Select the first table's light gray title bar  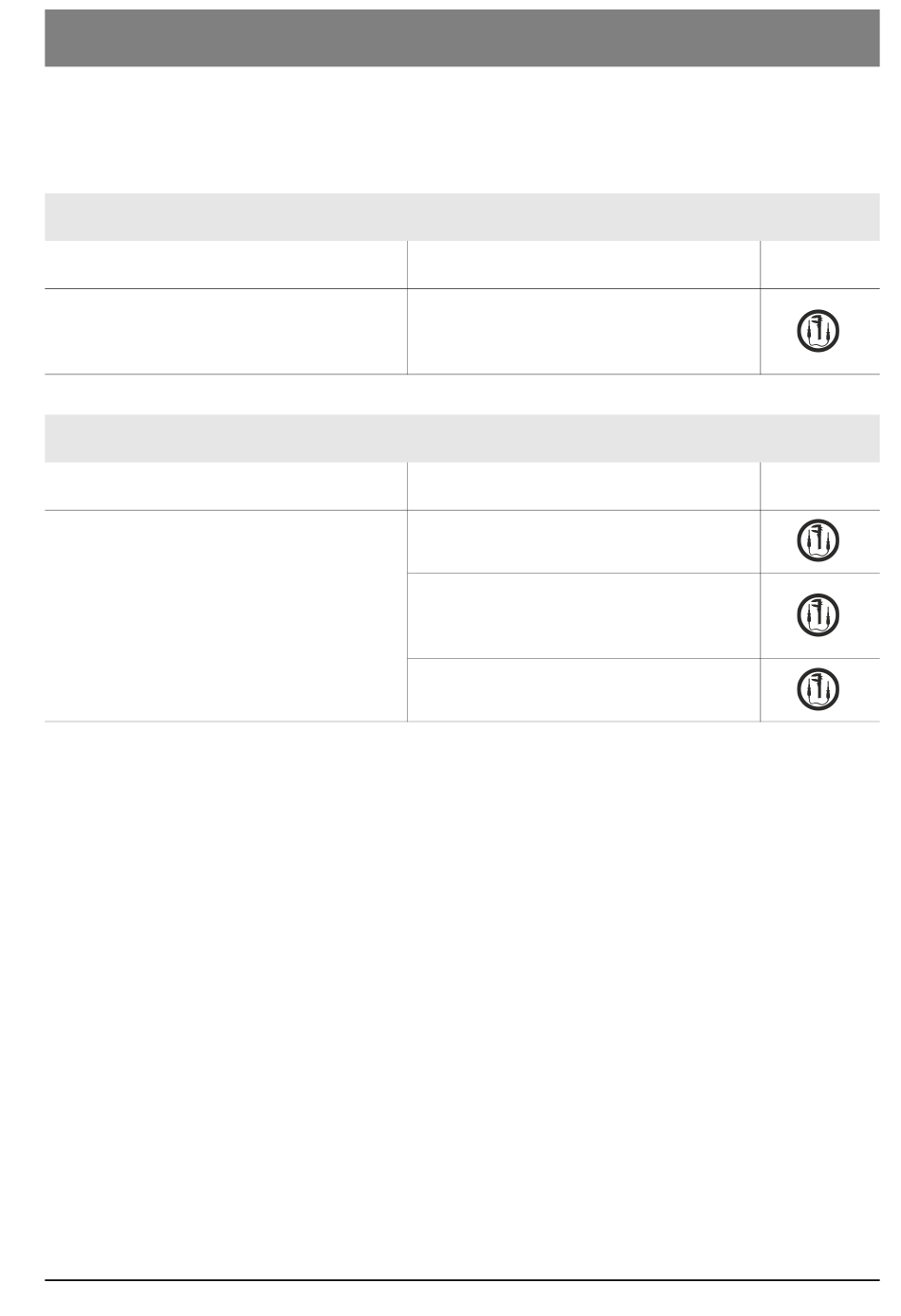coord(462,217)
